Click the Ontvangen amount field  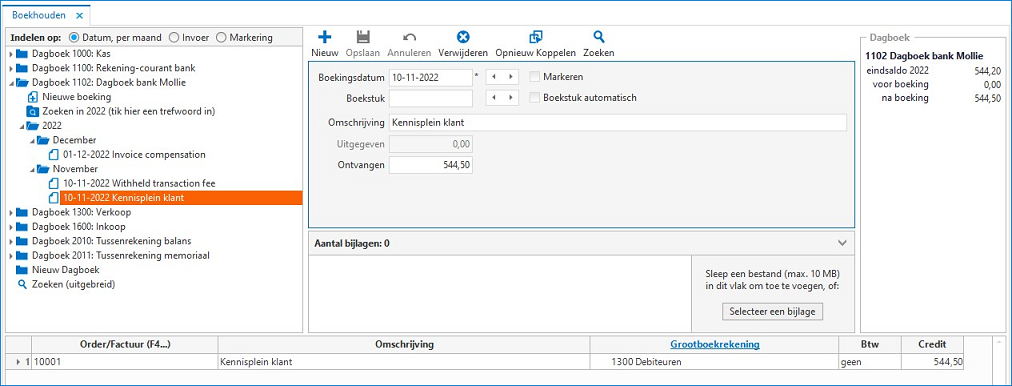pyautogui.click(x=431, y=165)
